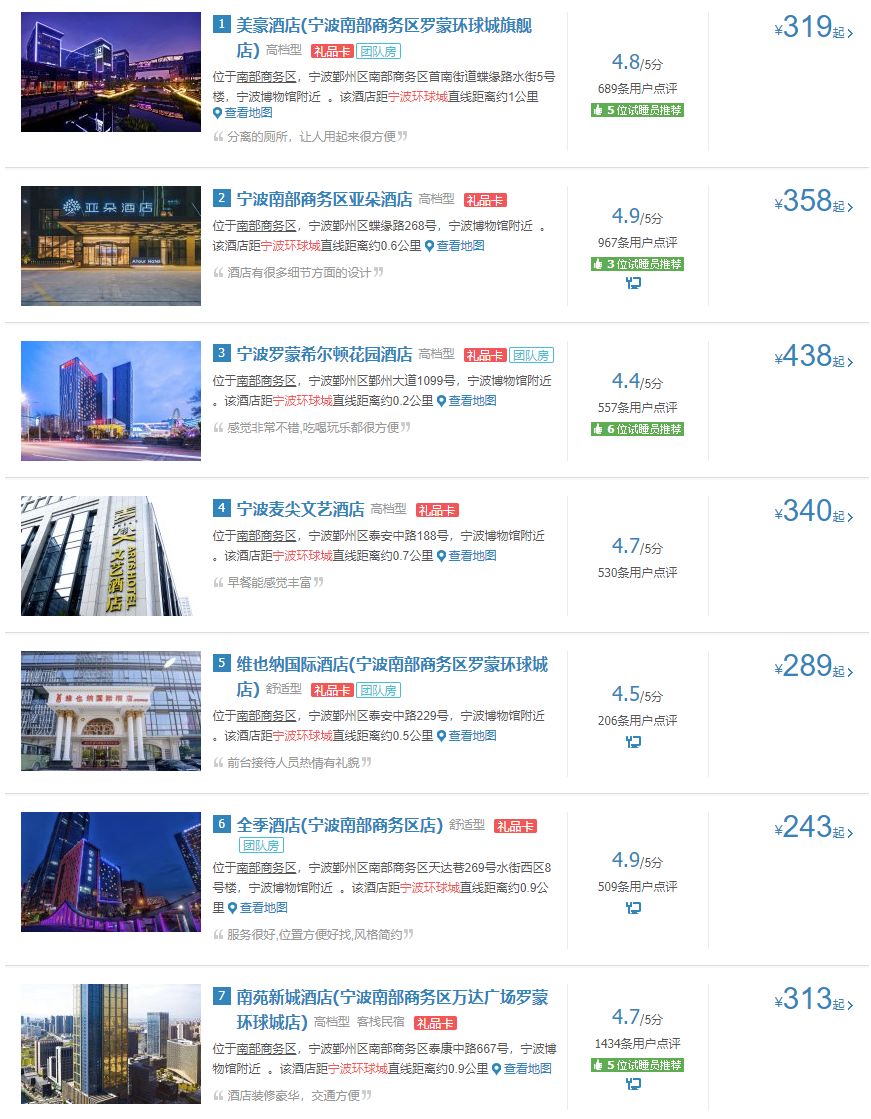Viewport: 871px width, 1119px height.
Task: Click 5位试睡员推荐 badge for 美豪酒店
Action: pyautogui.click(x=638, y=110)
